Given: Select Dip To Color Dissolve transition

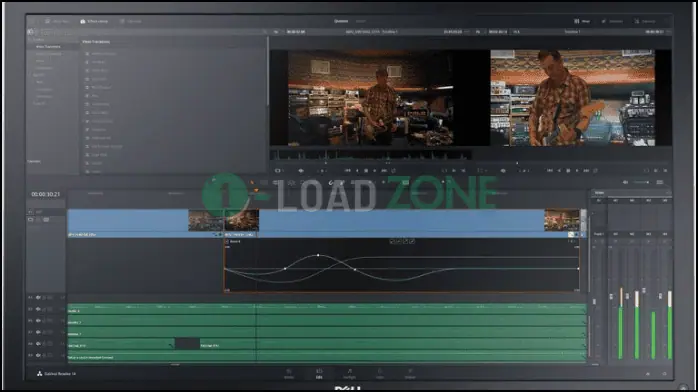Looking at the screenshot, I should (x=106, y=146).
